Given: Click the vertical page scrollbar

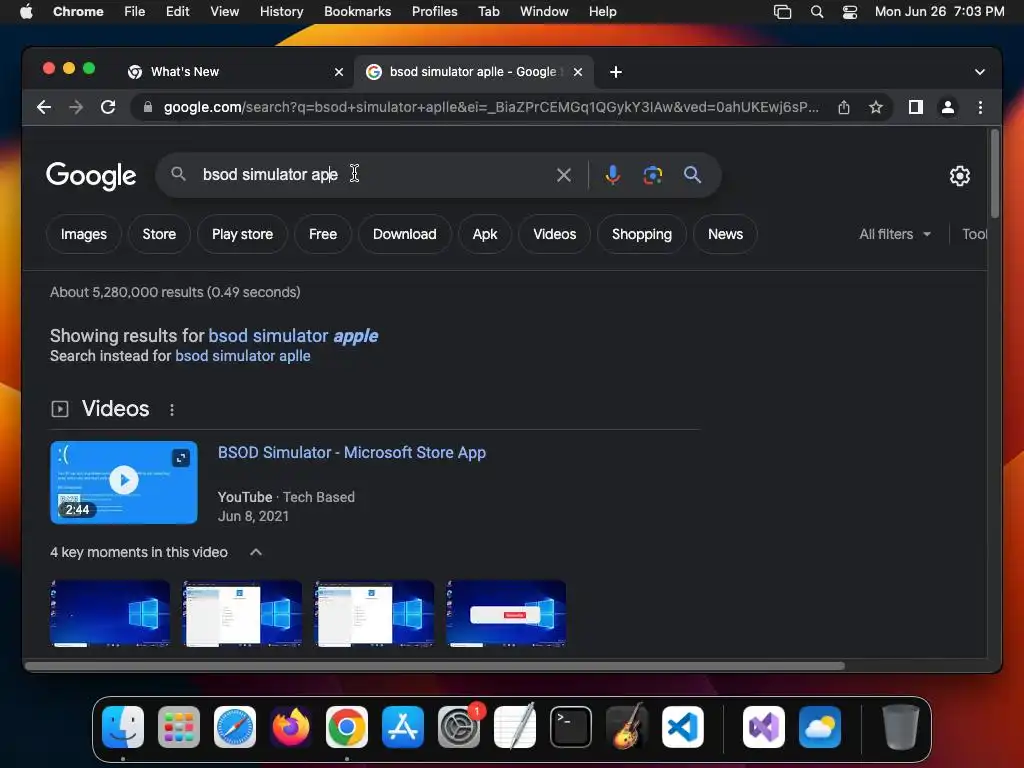Looking at the screenshot, I should click(995, 174).
